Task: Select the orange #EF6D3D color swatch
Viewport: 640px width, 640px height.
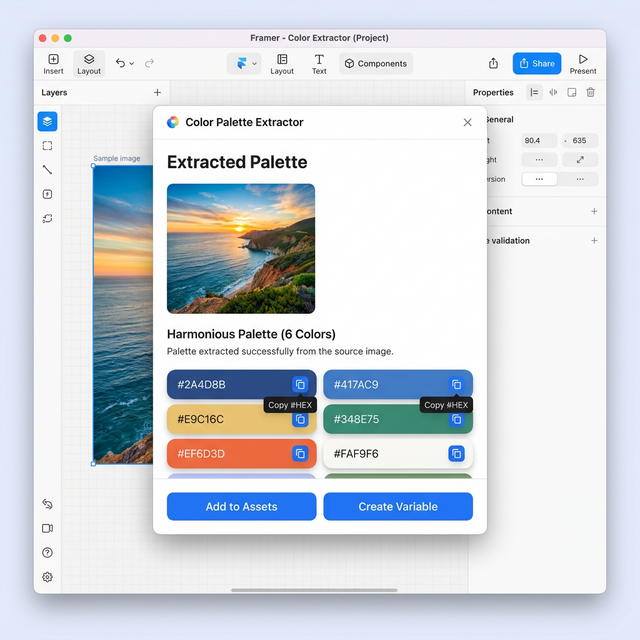Action: point(230,454)
